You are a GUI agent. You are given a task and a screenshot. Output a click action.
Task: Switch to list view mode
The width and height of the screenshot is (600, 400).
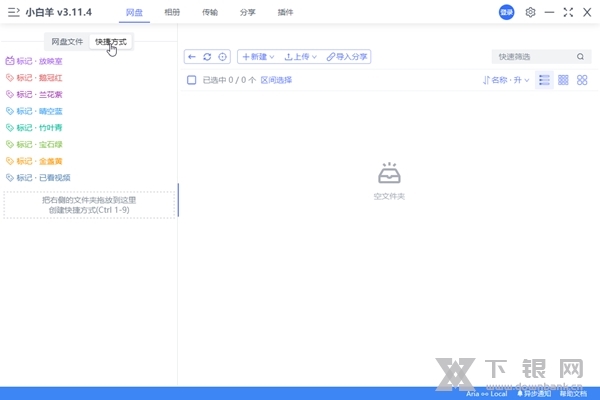544,80
